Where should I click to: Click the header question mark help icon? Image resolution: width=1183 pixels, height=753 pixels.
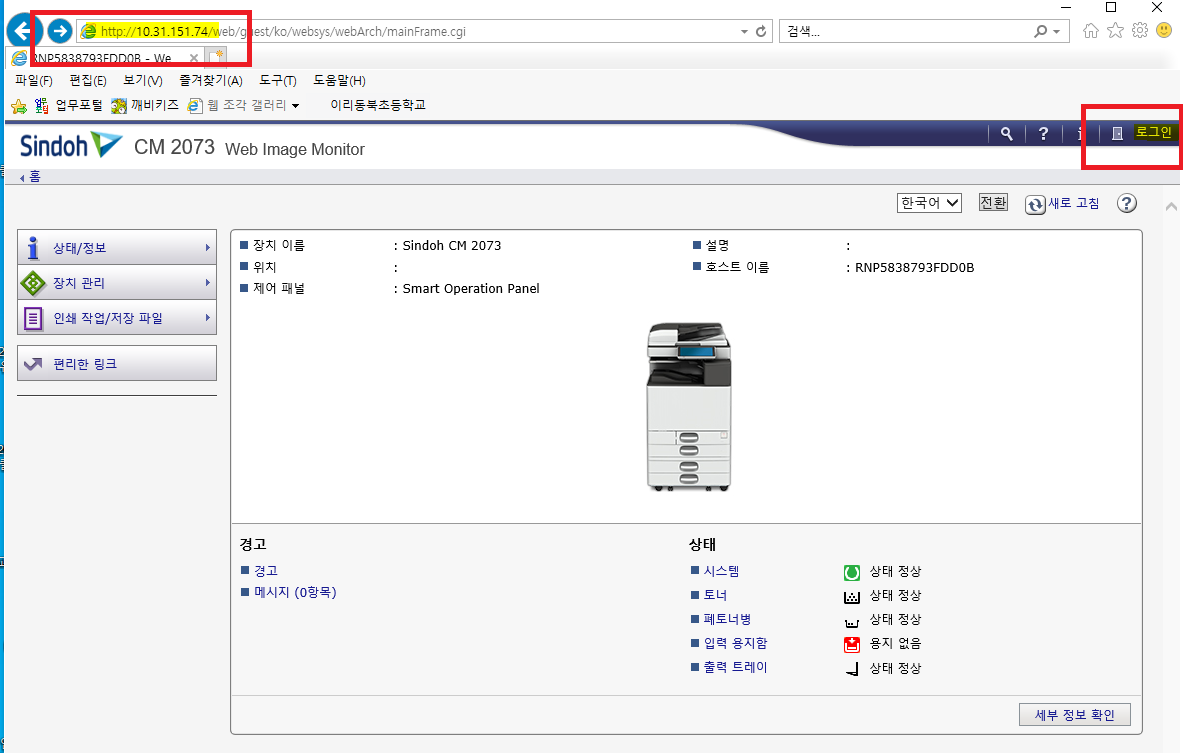(1043, 134)
